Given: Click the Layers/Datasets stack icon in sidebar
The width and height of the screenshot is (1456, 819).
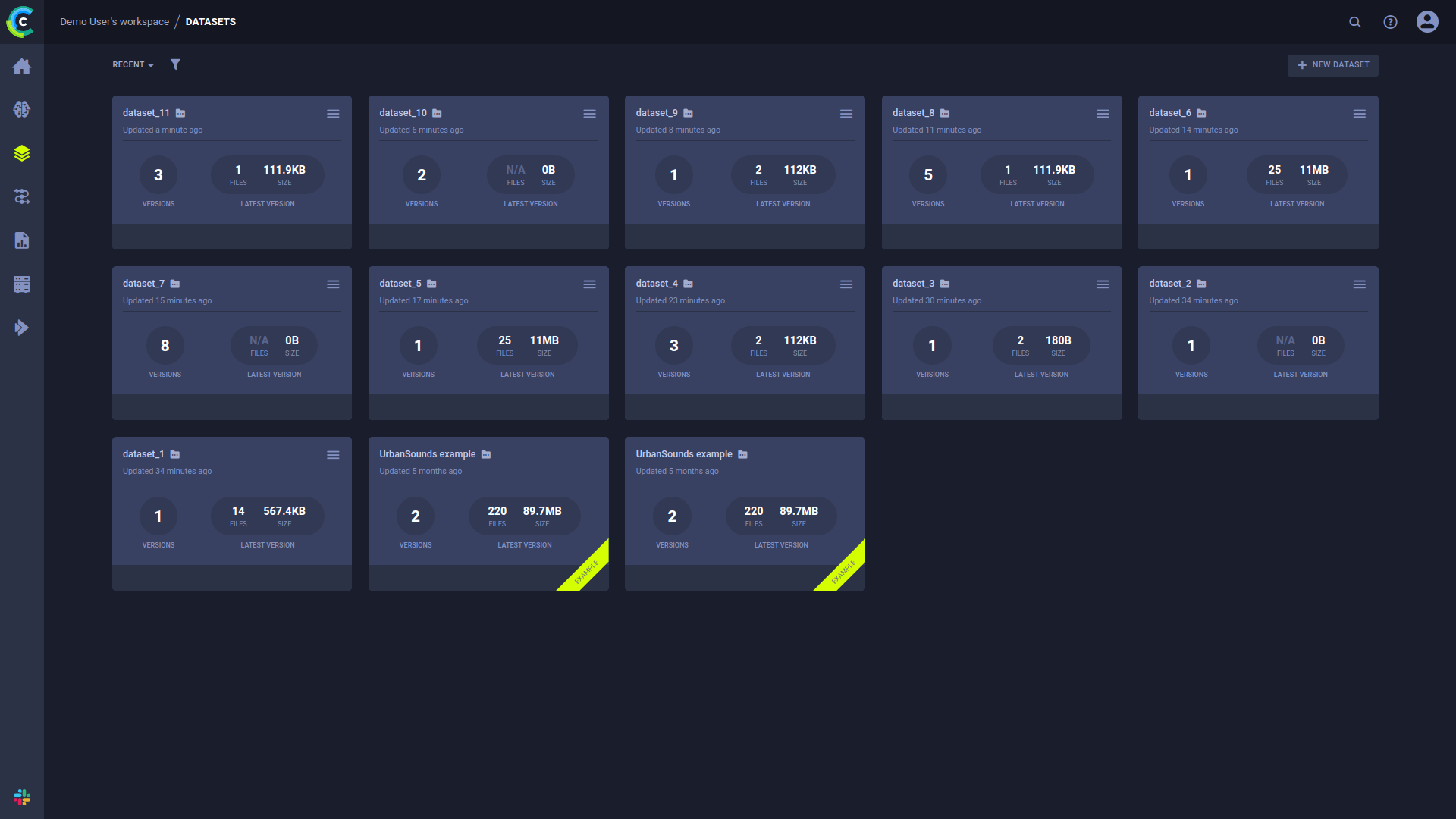Looking at the screenshot, I should [x=22, y=153].
